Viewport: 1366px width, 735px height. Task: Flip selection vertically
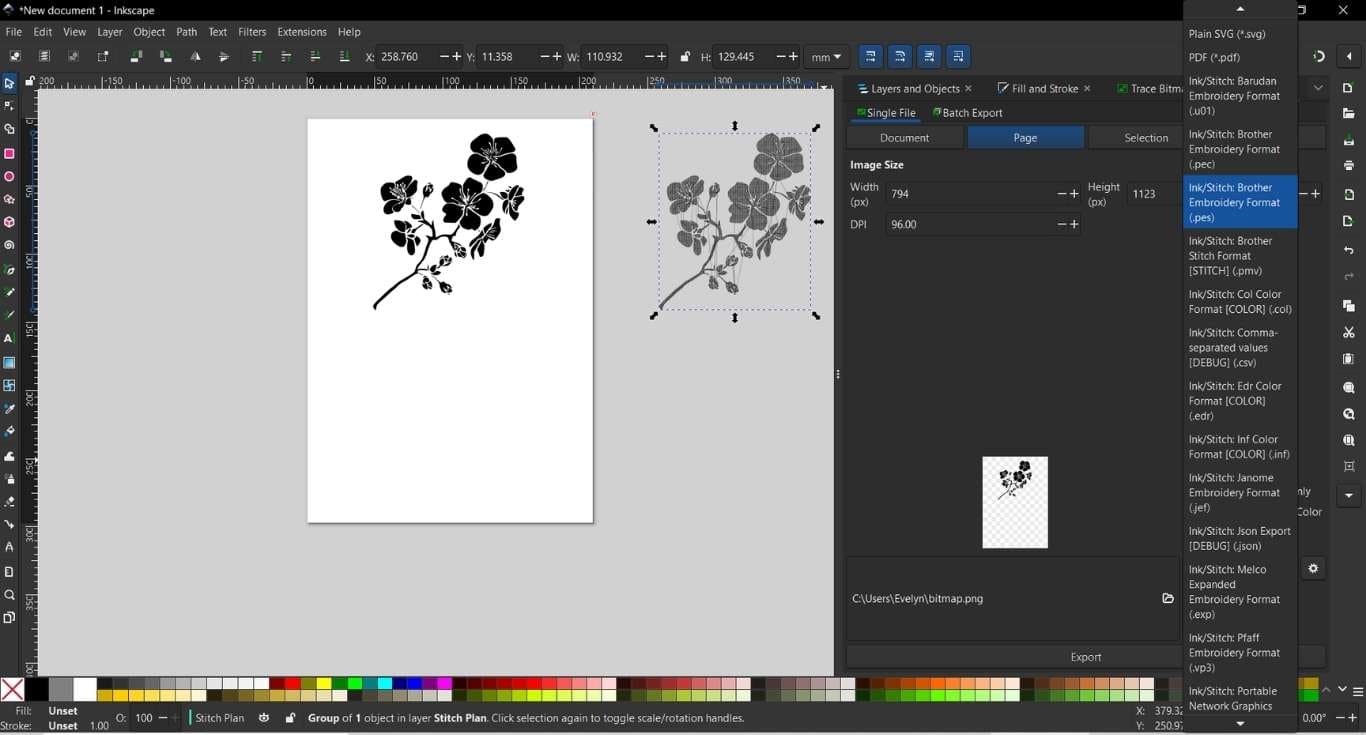[x=224, y=57]
